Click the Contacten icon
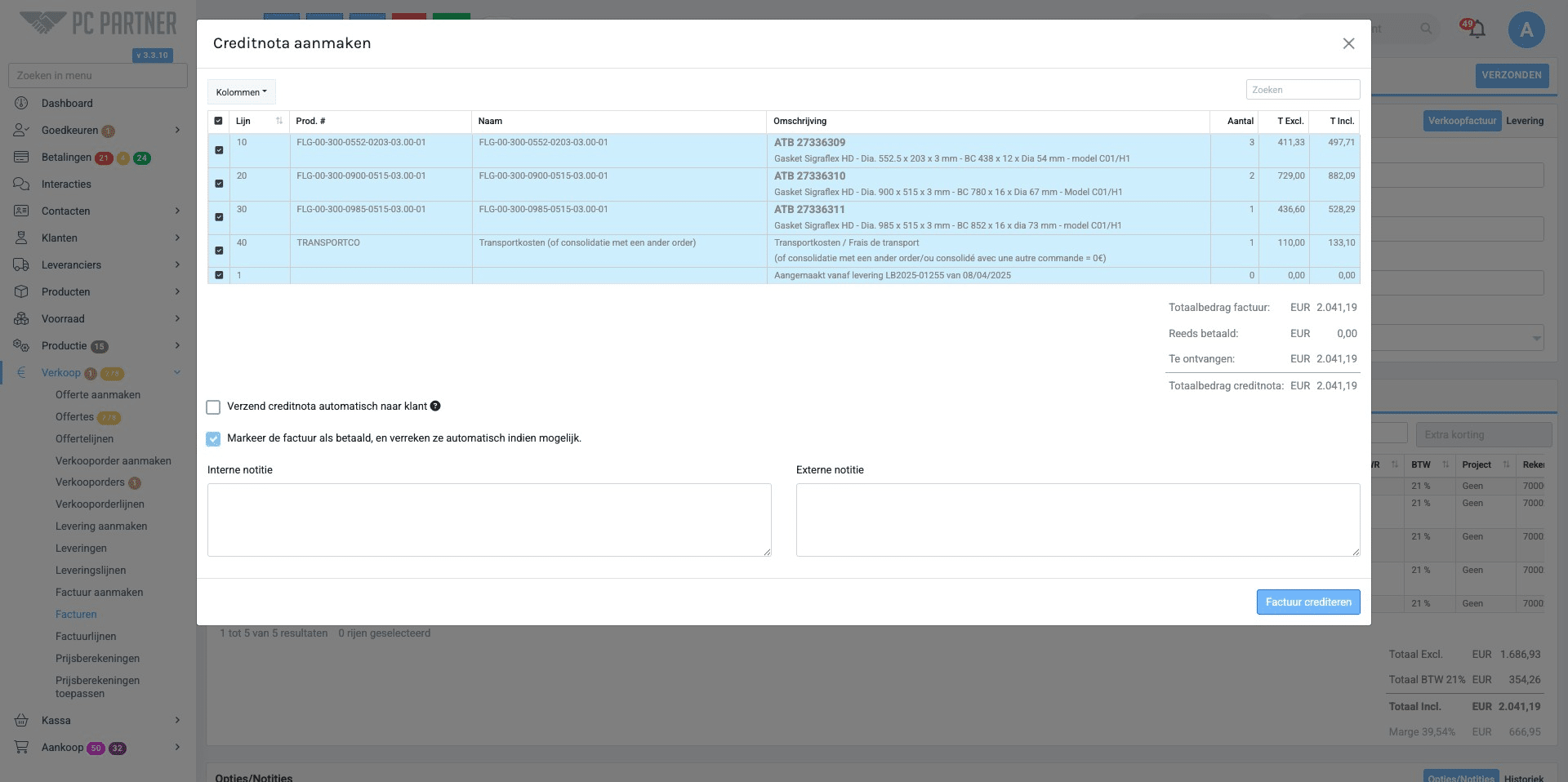 (x=21, y=211)
